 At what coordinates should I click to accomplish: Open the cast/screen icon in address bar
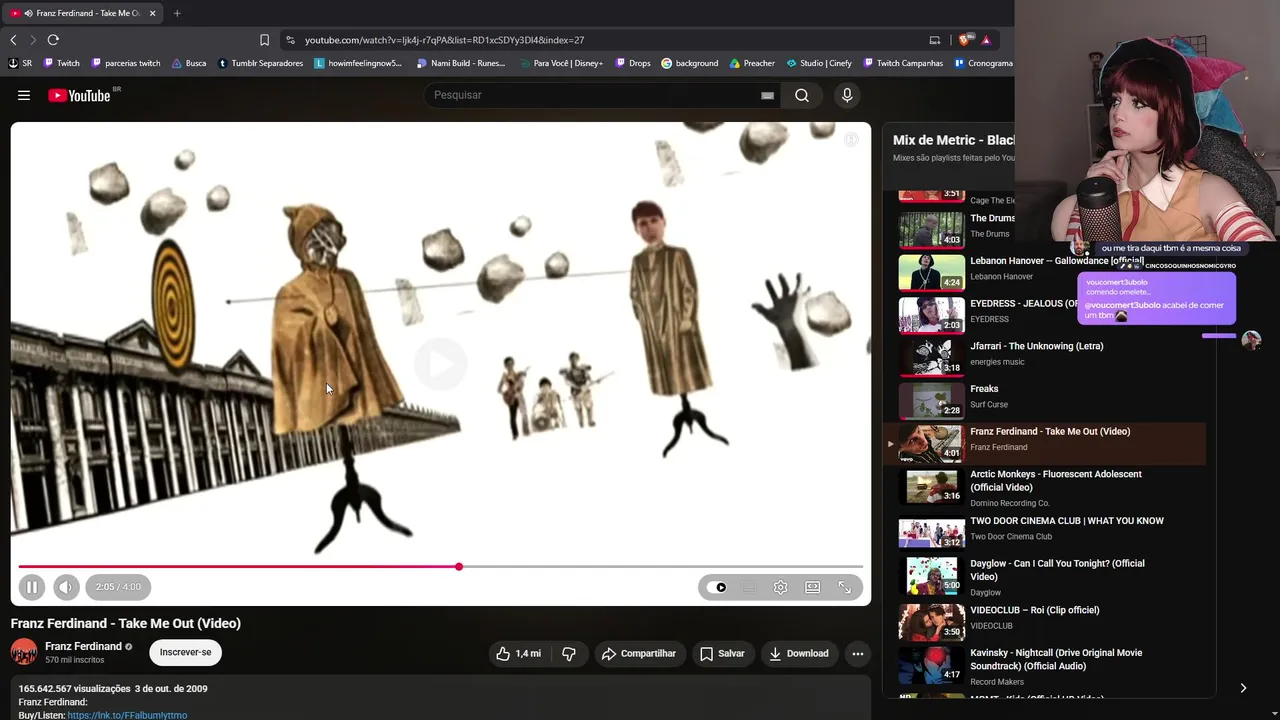click(x=935, y=40)
